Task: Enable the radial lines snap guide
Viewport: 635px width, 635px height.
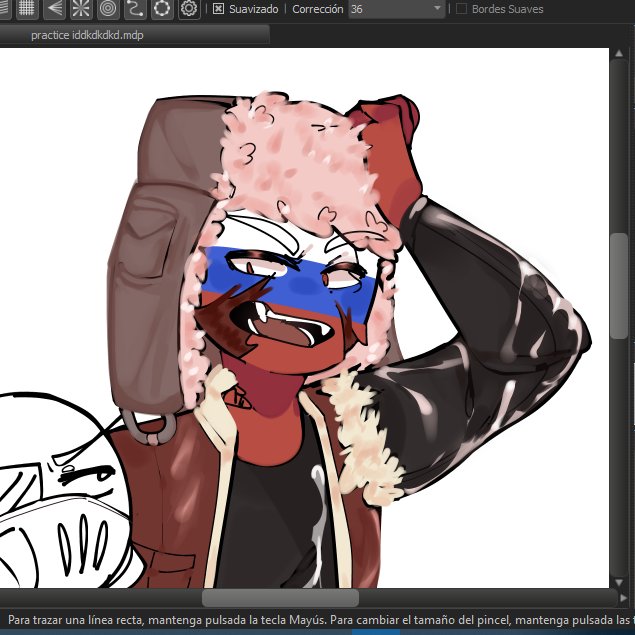Action: [81, 9]
